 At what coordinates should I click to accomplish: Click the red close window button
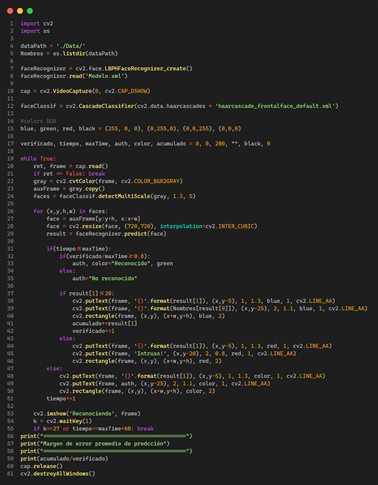(x=10, y=11)
